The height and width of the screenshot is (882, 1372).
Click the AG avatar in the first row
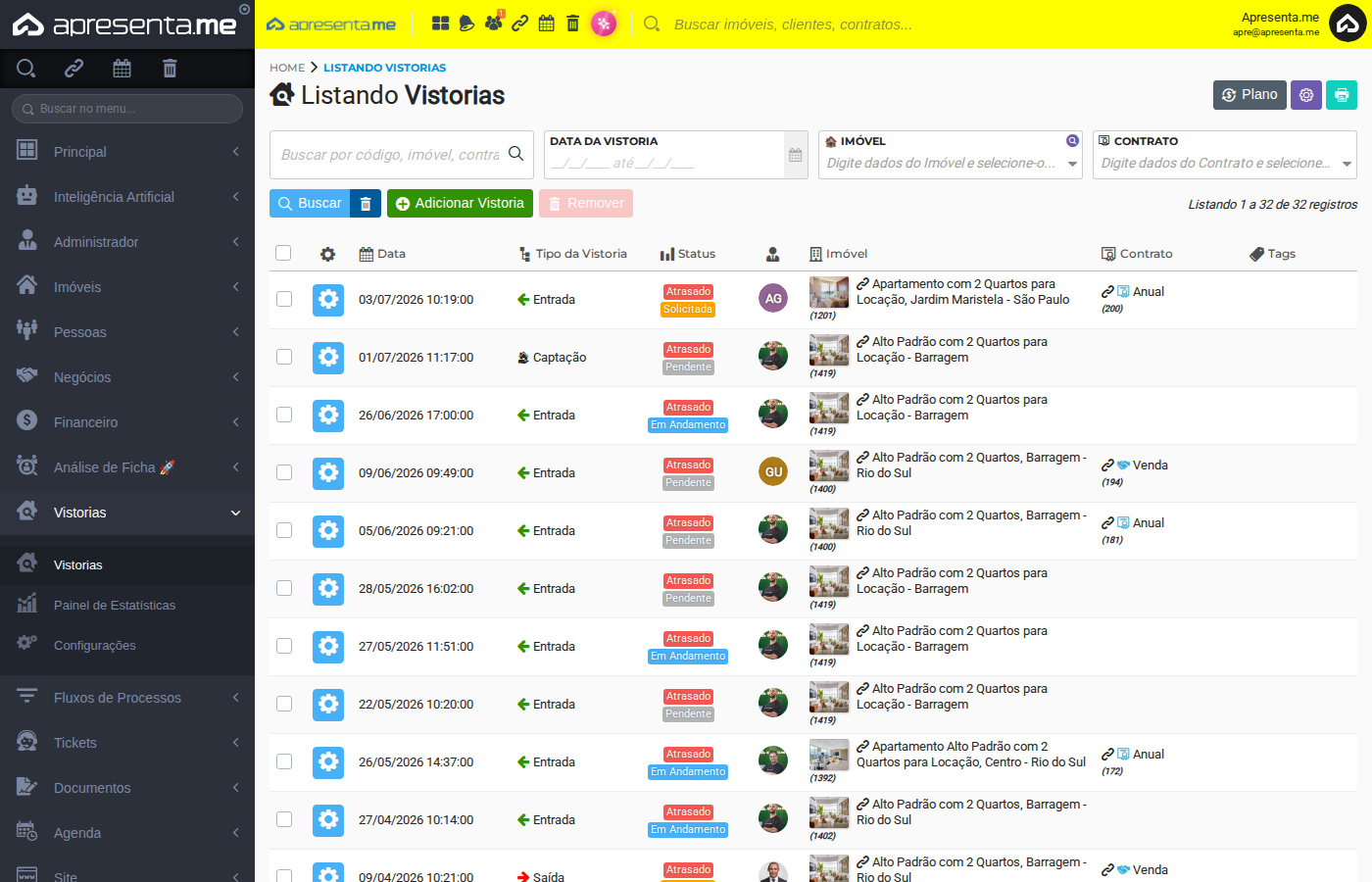tap(773, 298)
